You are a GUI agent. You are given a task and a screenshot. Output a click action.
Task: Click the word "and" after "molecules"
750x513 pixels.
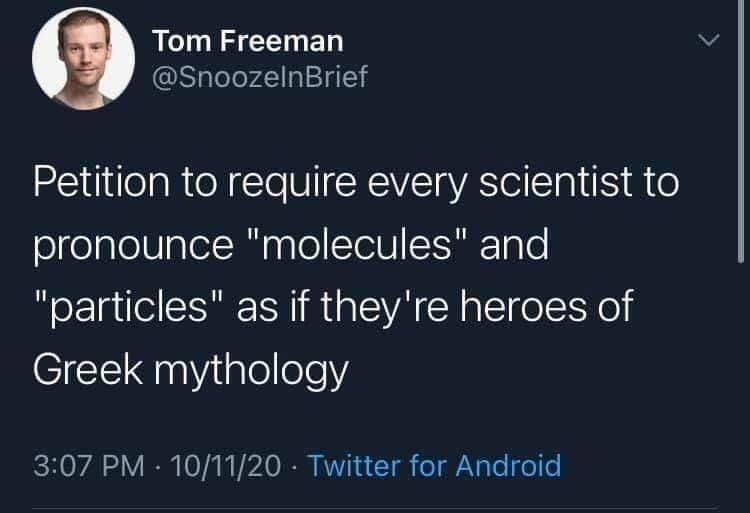tap(513, 245)
